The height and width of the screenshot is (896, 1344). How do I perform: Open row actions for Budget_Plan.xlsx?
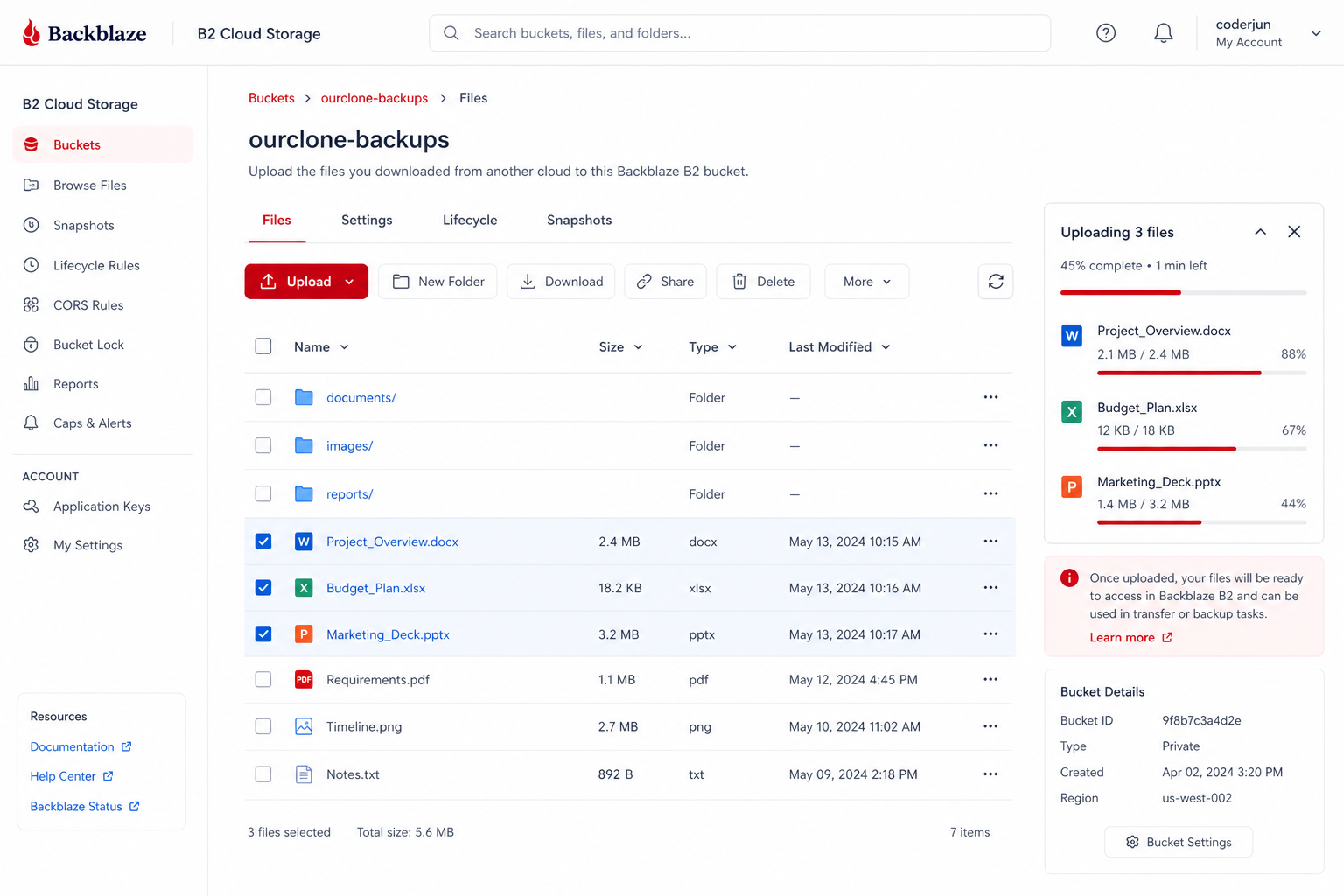coord(990,588)
